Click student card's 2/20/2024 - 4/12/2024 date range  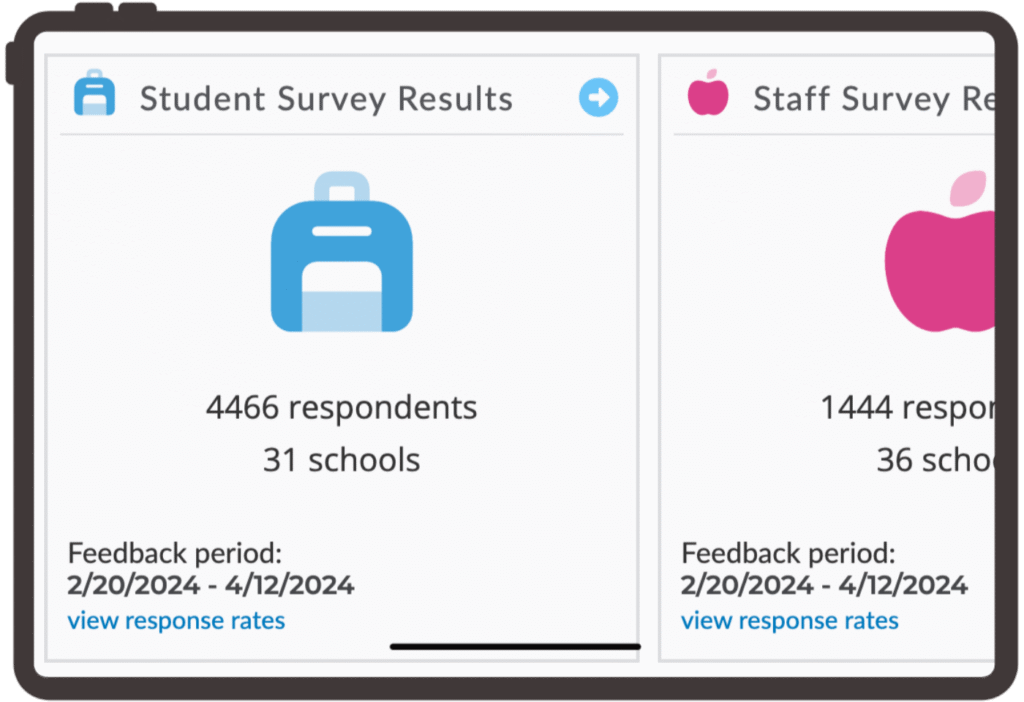(x=211, y=585)
